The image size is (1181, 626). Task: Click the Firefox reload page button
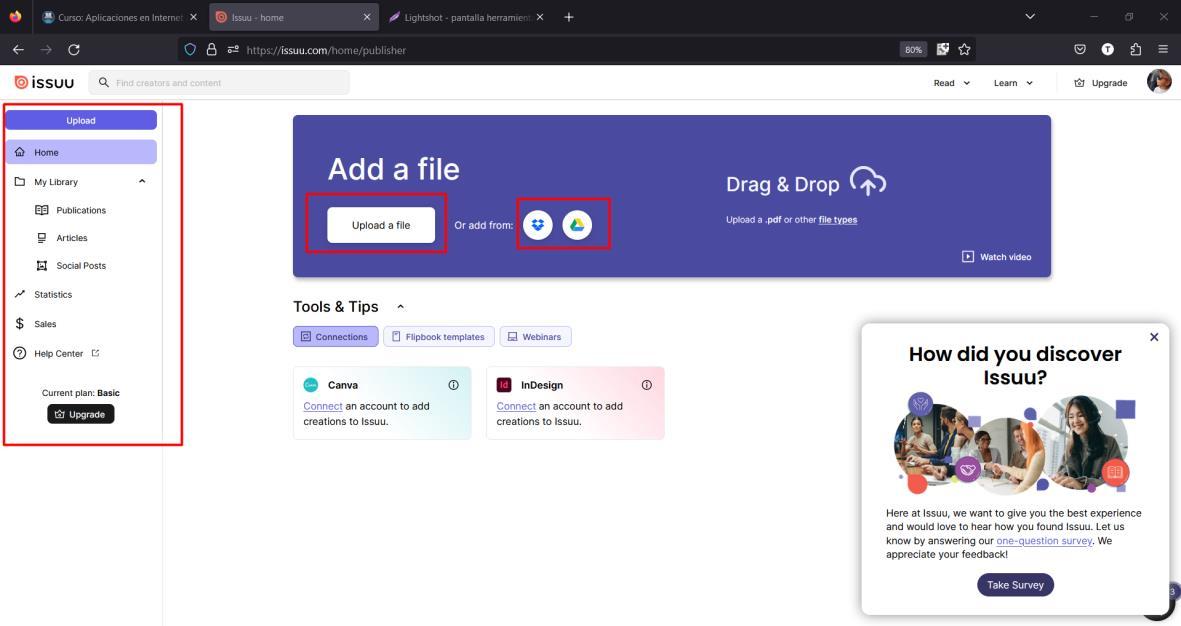click(74, 50)
